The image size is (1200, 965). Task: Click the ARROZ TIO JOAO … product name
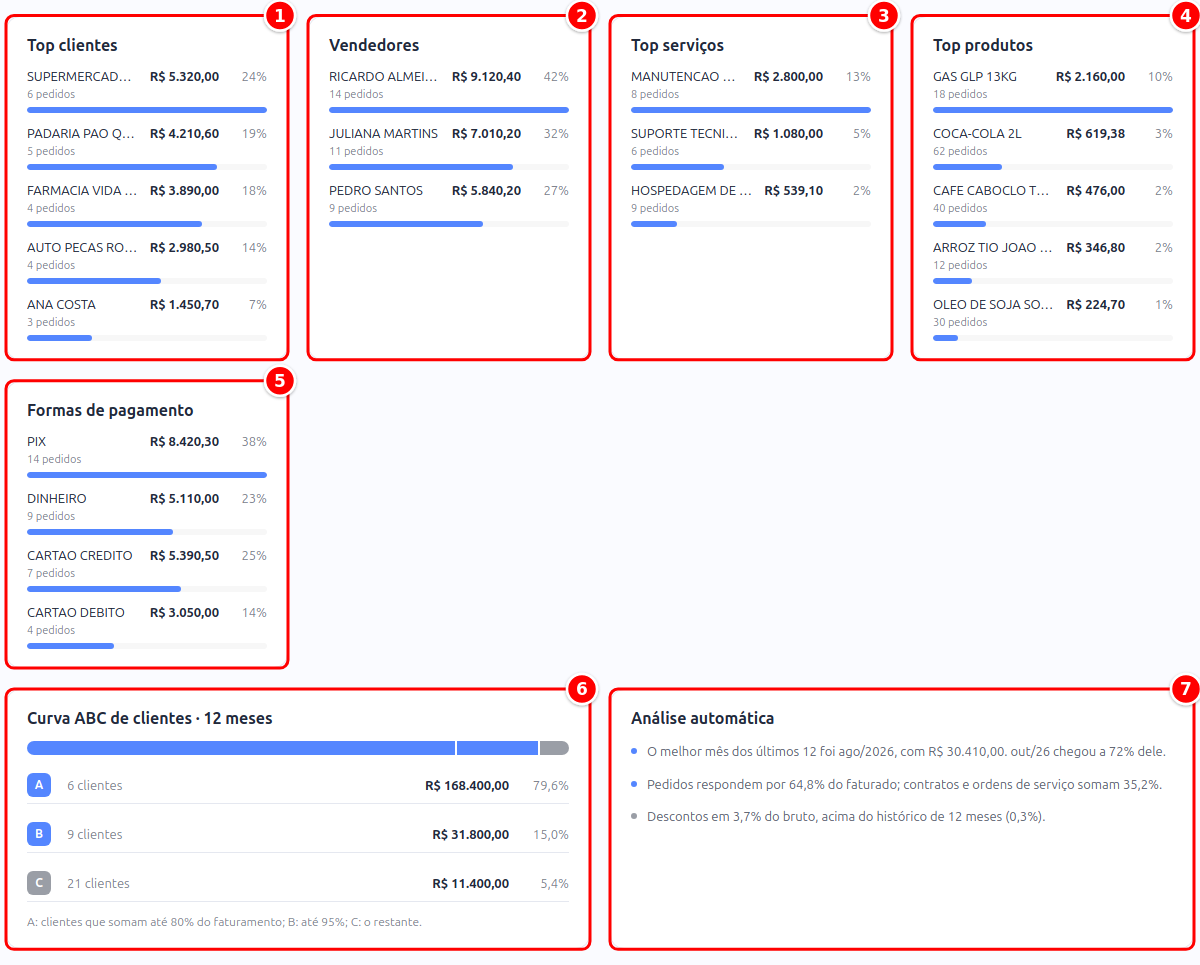click(x=993, y=248)
